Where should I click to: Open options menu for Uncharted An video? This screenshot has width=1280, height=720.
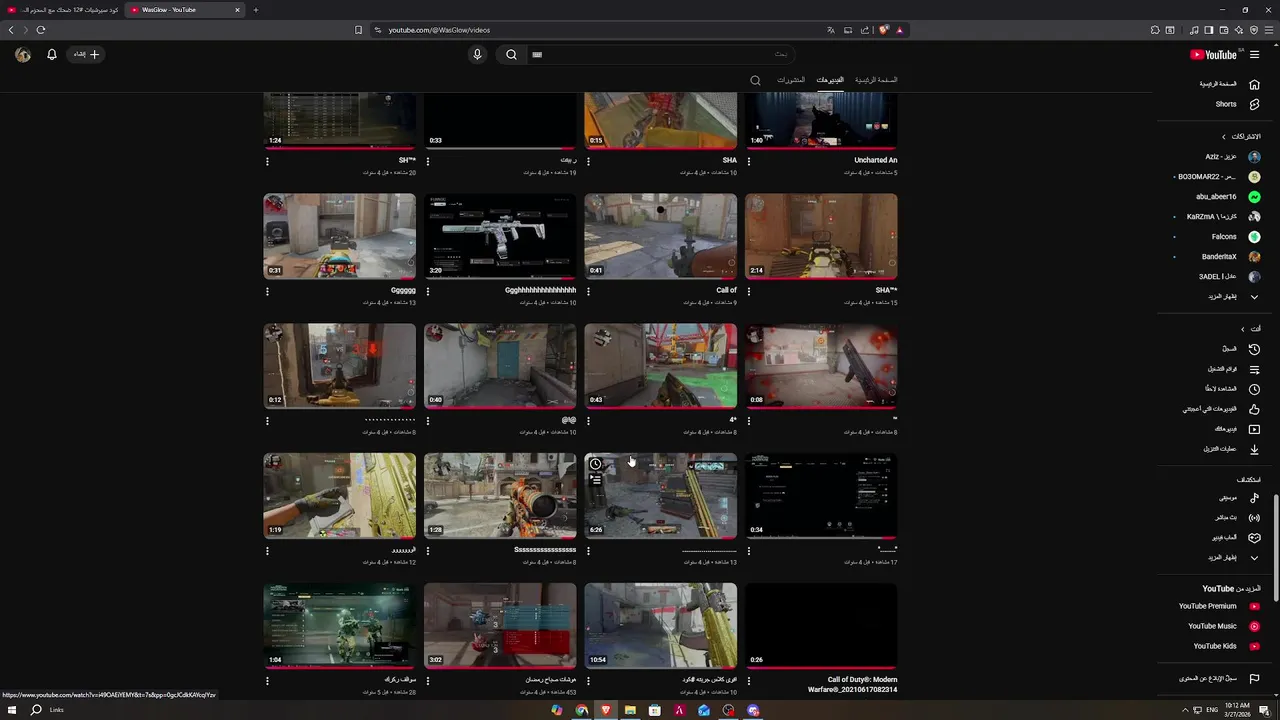point(749,161)
